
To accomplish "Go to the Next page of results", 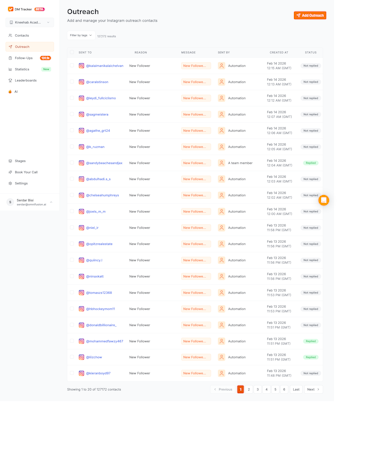I will pos(313,389).
